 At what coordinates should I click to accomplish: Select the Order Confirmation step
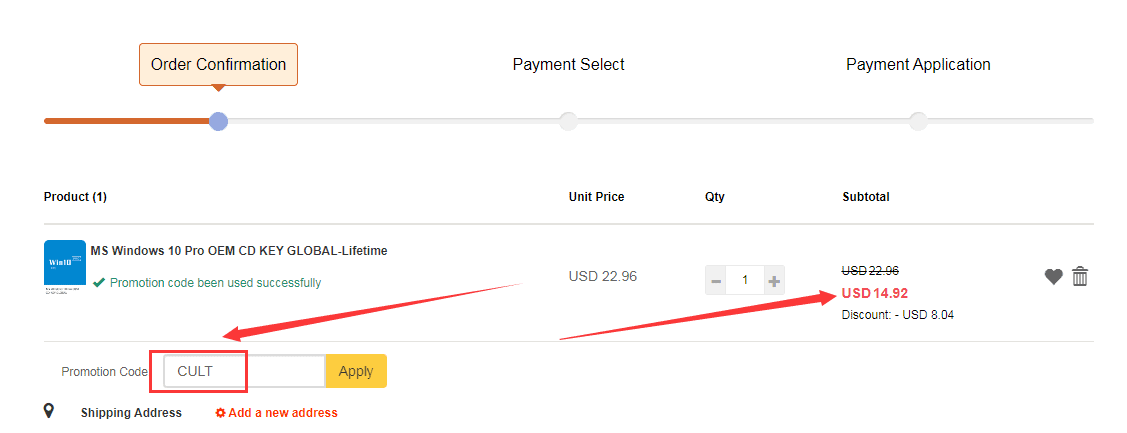point(218,65)
